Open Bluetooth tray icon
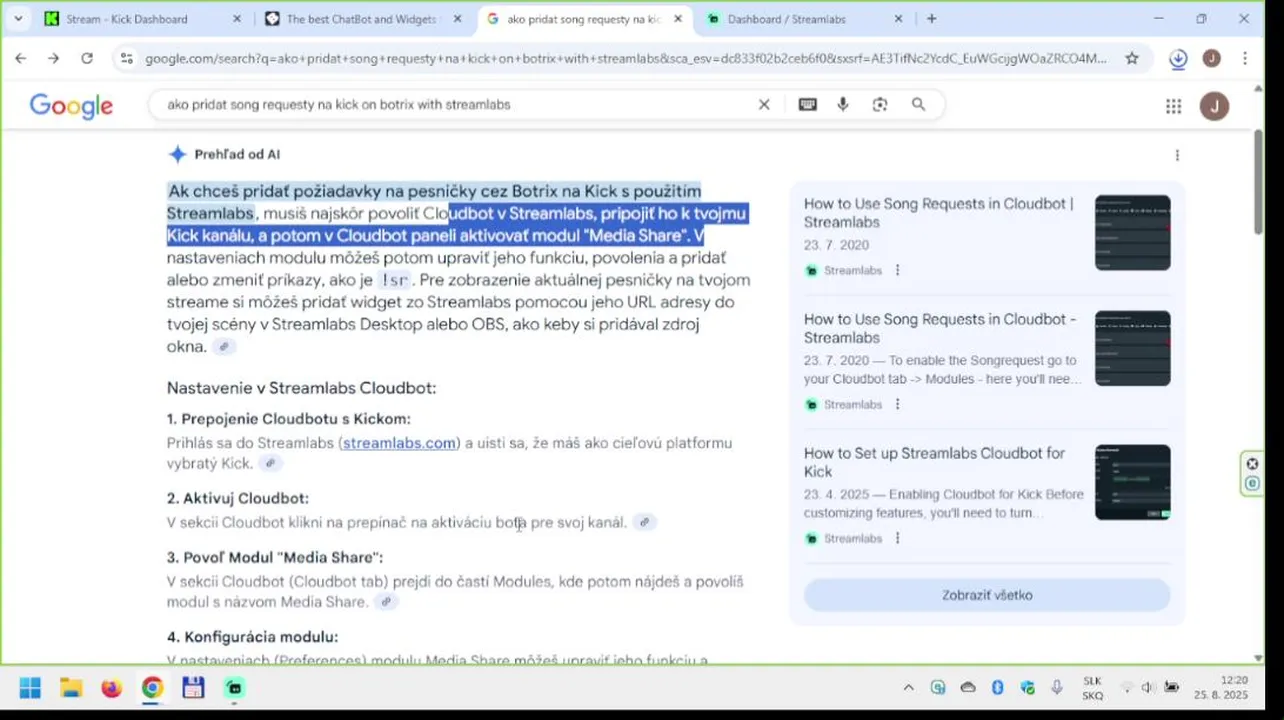Screen dimensions: 1284x720 click(997, 688)
